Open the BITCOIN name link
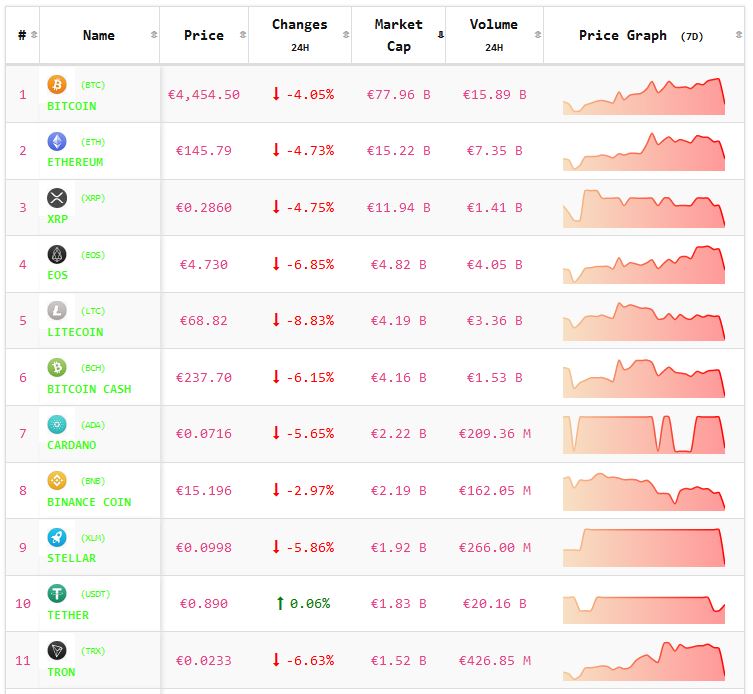This screenshot has width=753, height=694. (x=72, y=106)
